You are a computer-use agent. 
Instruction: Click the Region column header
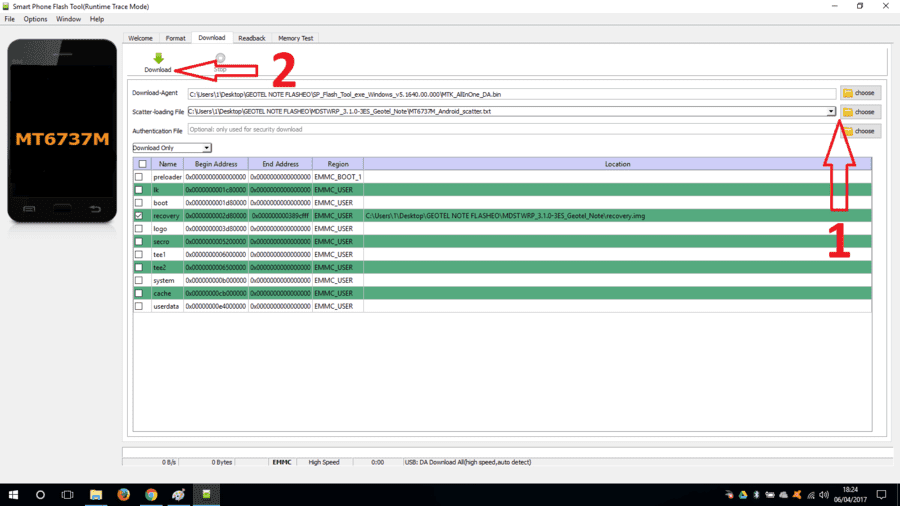click(338, 164)
